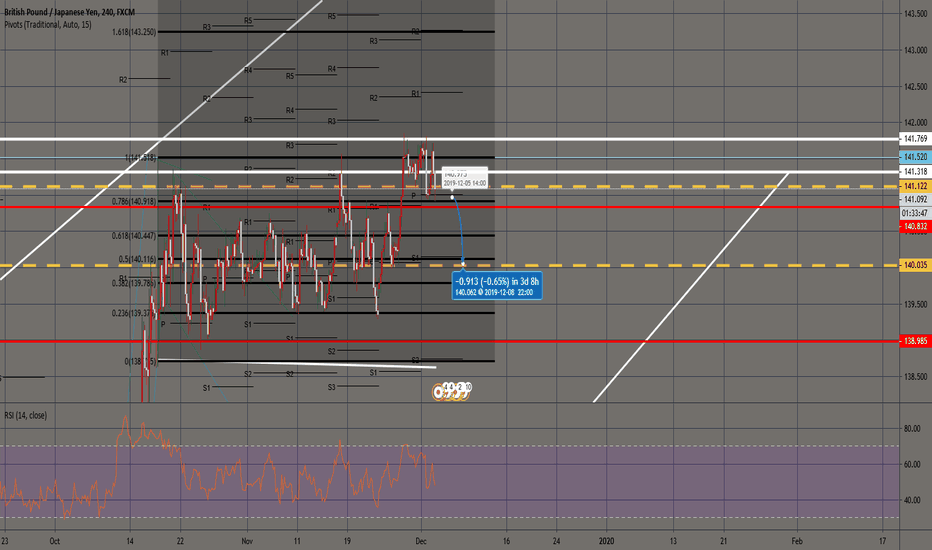Select the white 141.318 price label
Image resolution: width=932 pixels, height=550 pixels.
[915, 171]
